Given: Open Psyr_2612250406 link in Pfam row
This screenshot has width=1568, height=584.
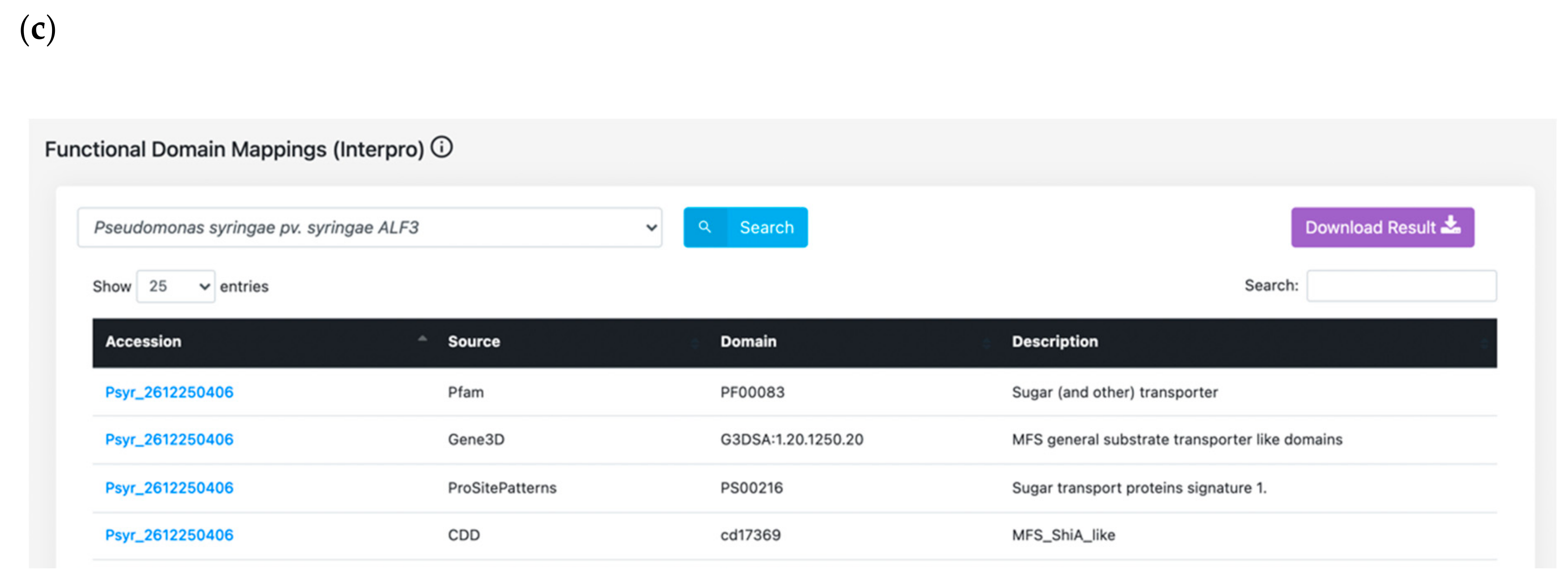Looking at the screenshot, I should pyautogui.click(x=169, y=392).
